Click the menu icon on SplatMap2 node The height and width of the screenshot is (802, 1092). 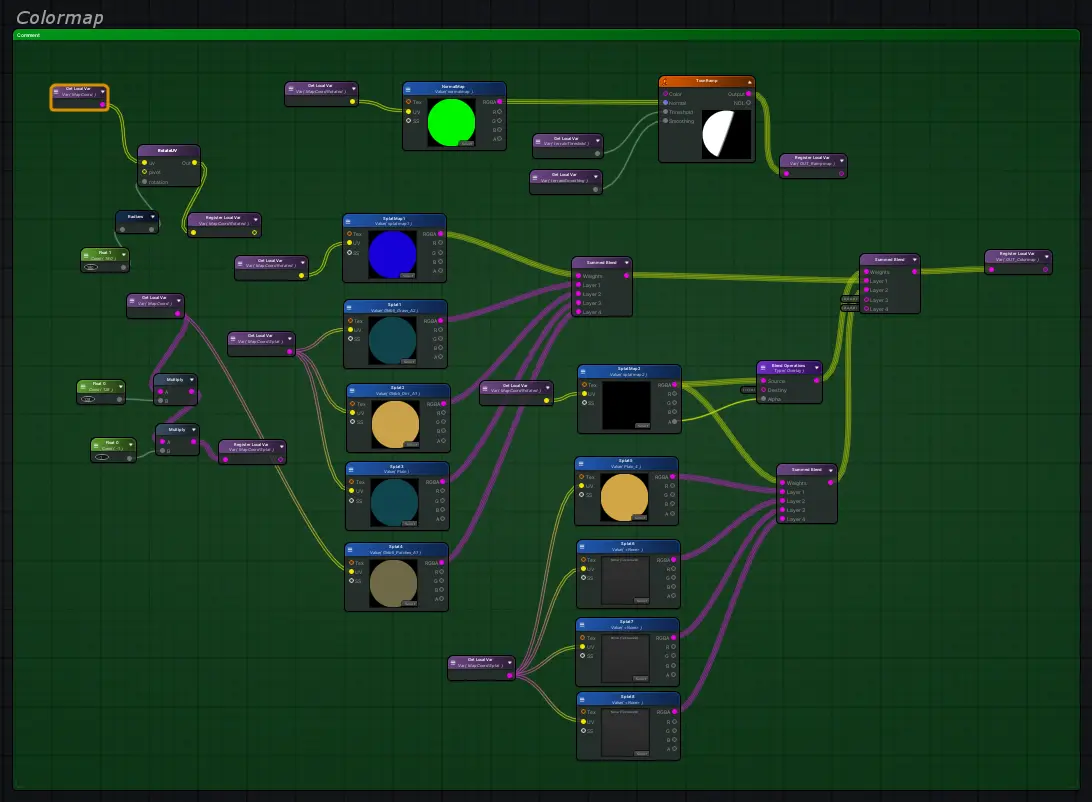coord(584,371)
